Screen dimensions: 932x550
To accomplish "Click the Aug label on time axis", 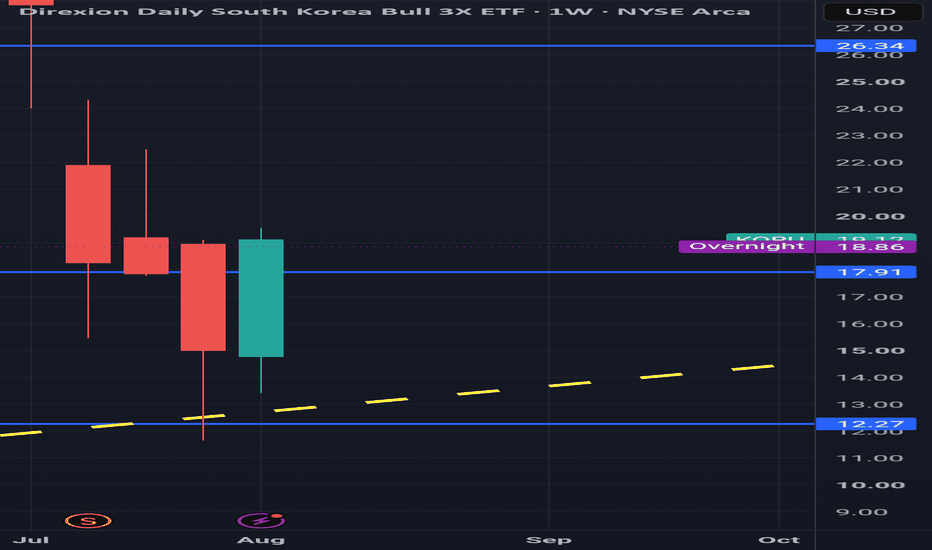I will click(x=261, y=540).
